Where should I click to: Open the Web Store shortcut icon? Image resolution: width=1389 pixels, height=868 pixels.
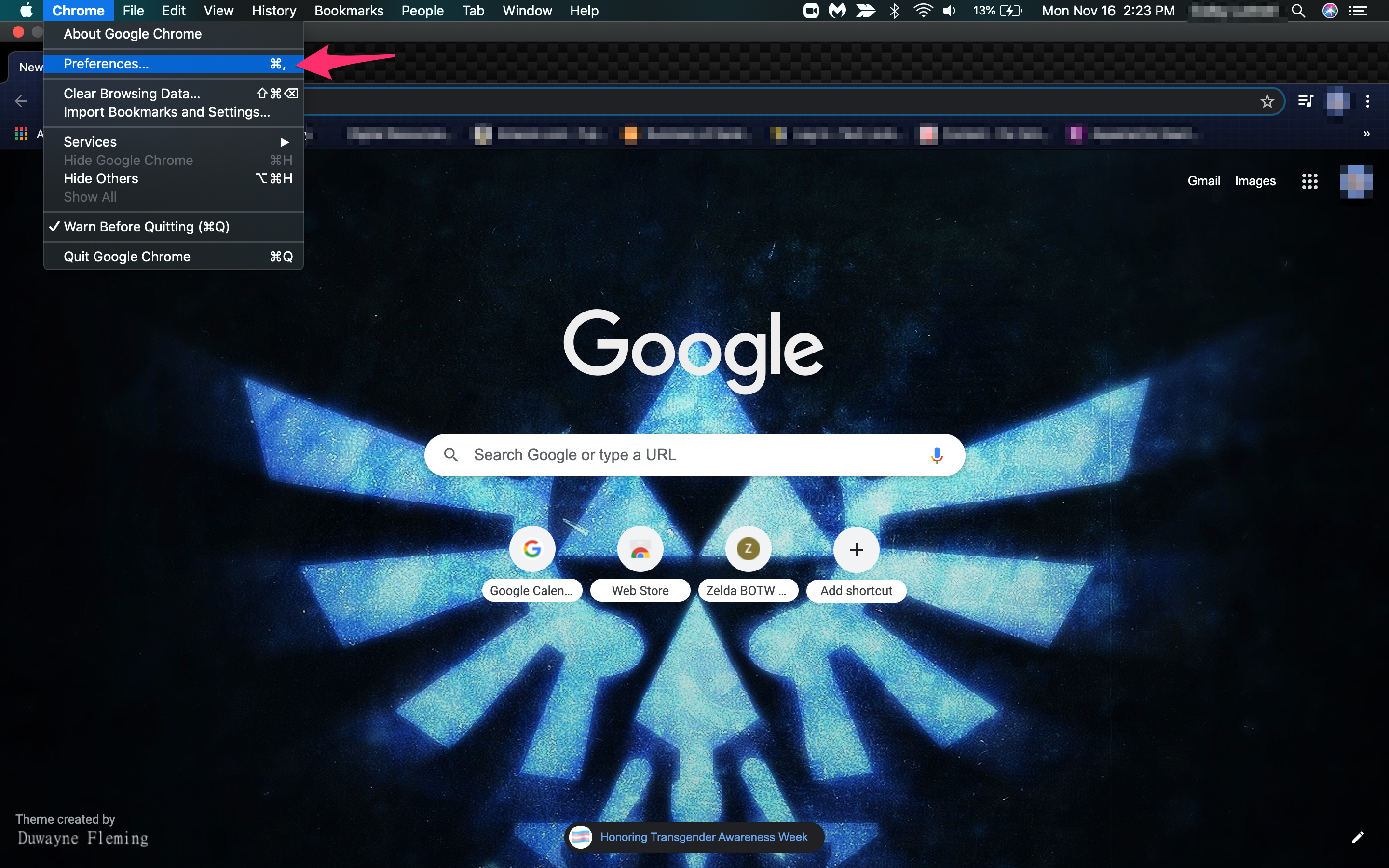tap(640, 549)
